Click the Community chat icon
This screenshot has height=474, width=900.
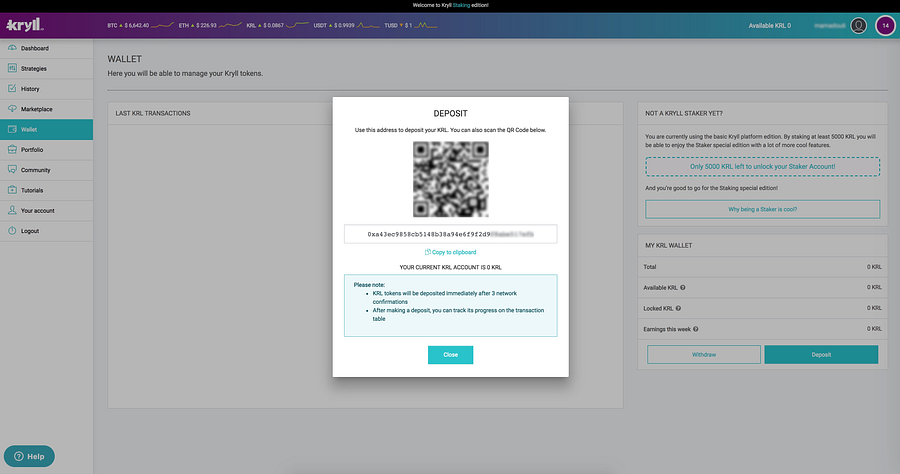click(x=12, y=169)
